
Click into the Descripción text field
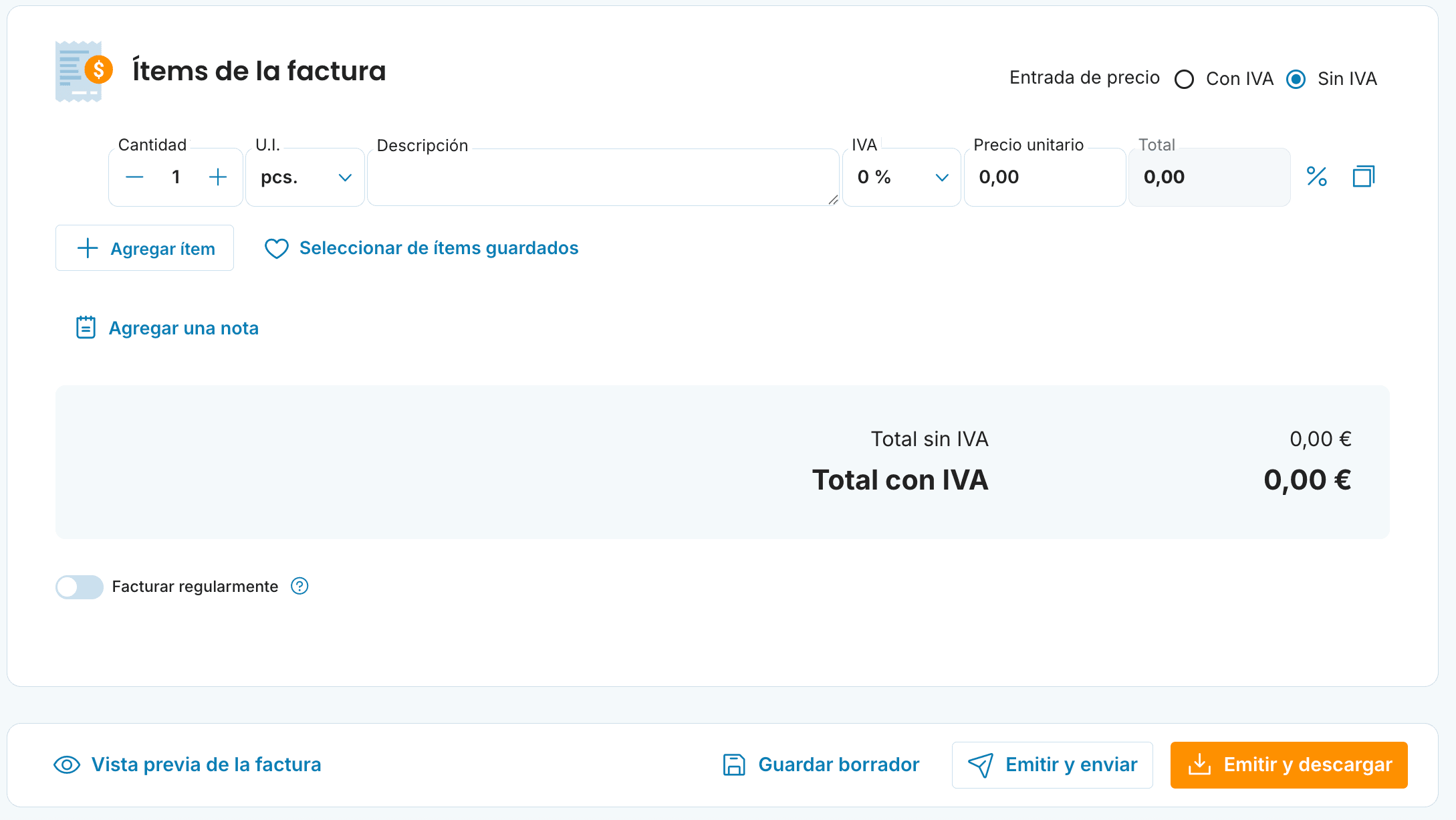pos(603,177)
